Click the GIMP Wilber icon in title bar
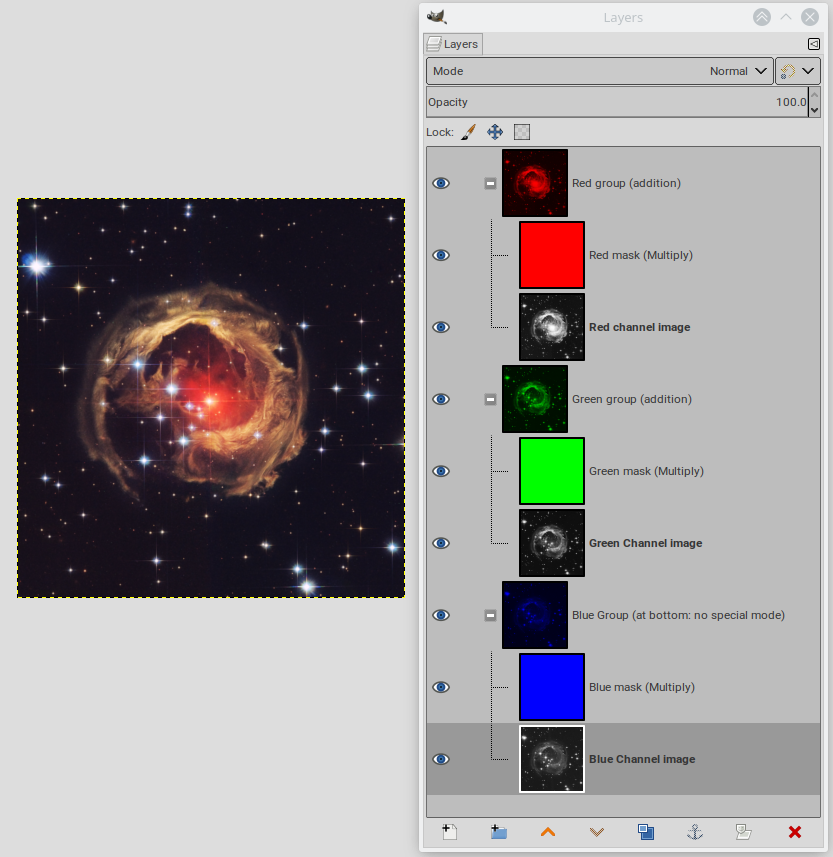Screen dimensions: 833x857 437,17
